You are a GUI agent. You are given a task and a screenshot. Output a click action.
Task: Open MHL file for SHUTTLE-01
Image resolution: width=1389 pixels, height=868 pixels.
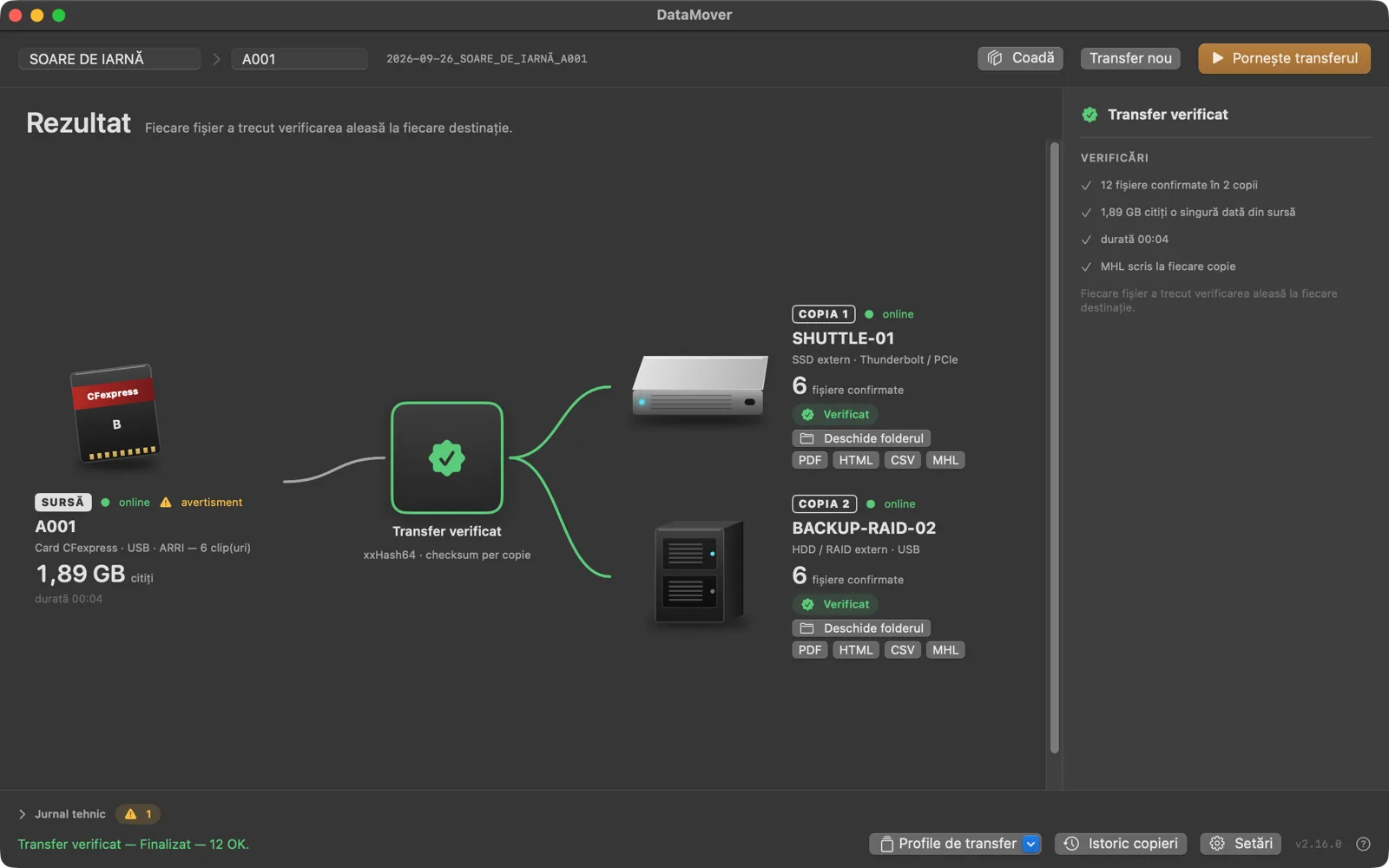[945, 460]
